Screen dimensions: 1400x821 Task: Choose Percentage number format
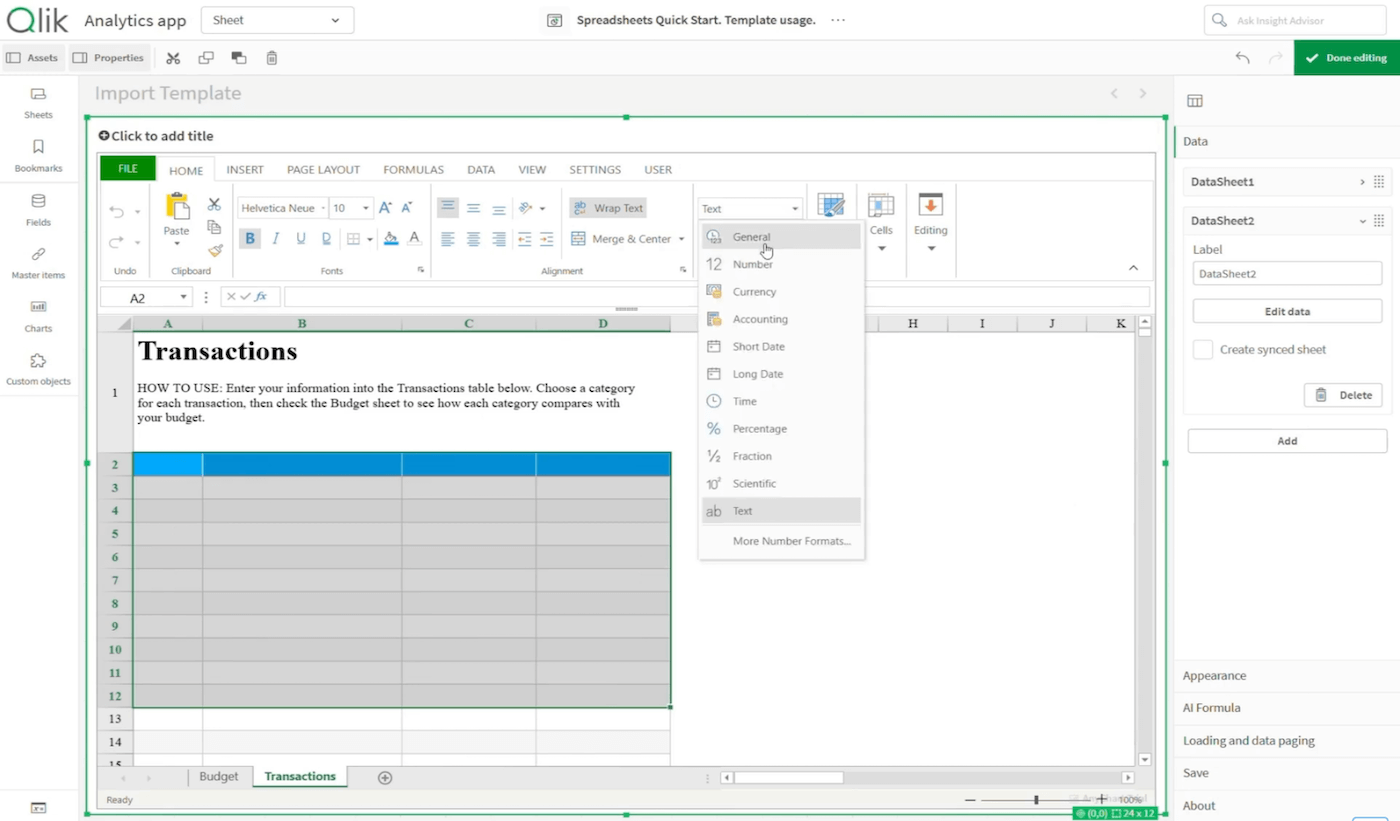point(781,429)
